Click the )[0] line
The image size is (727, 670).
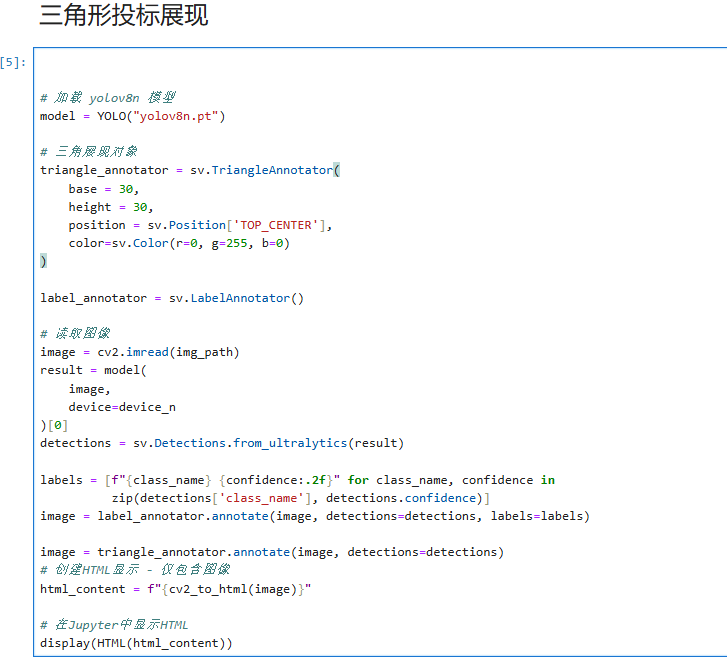[x=54, y=425]
